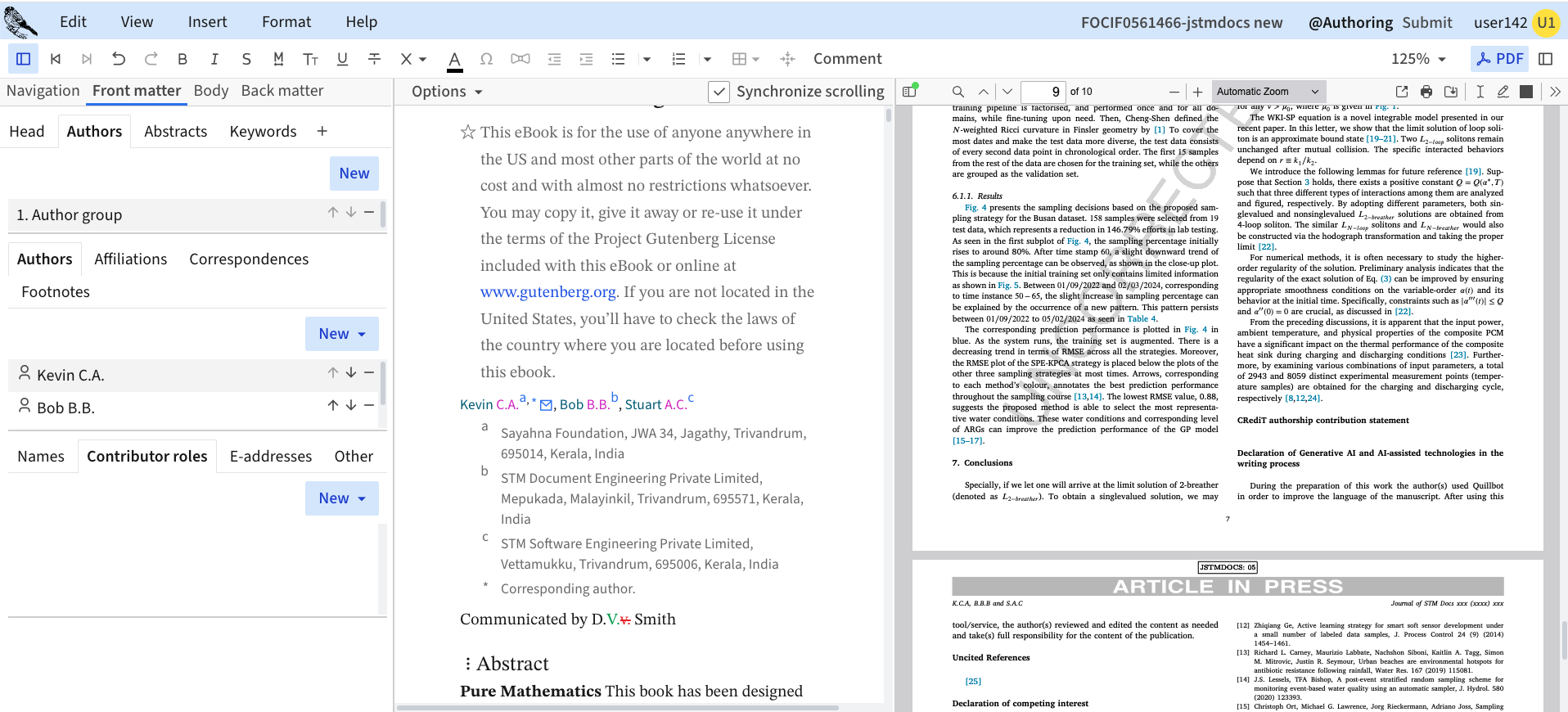Click the text color swatch icon
Viewport: 1568px width, 712px height.
[455, 60]
